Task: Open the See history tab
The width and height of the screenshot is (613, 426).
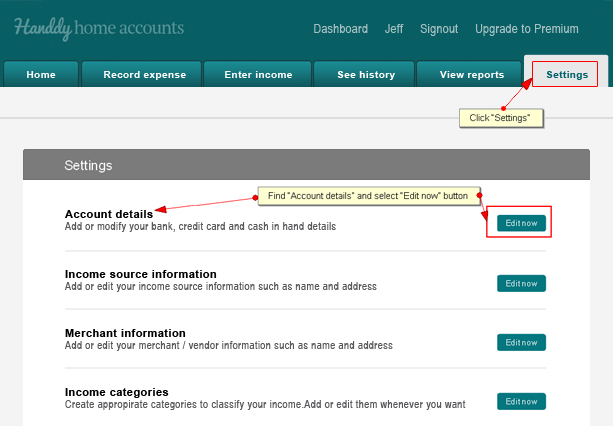Action: (x=364, y=74)
